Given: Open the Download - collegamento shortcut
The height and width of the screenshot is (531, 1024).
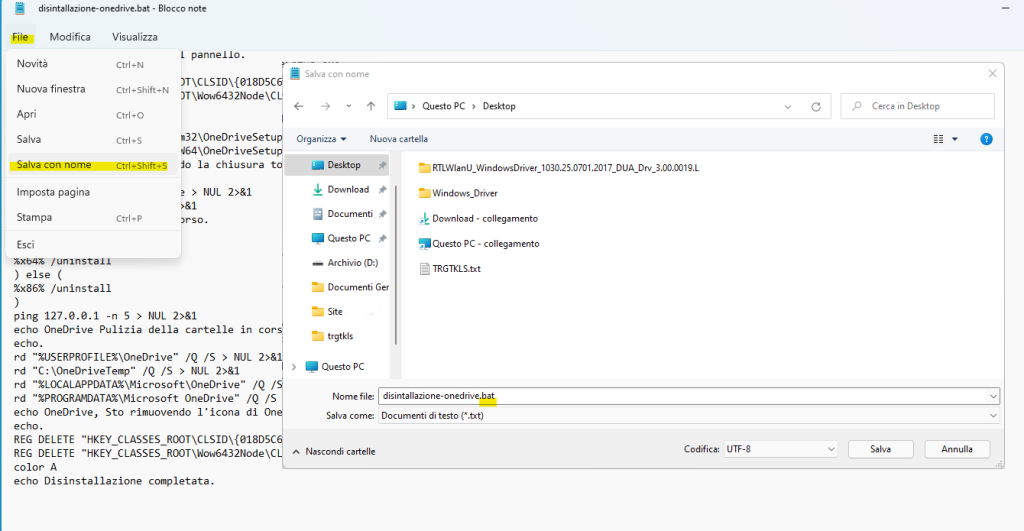Looking at the screenshot, I should pyautogui.click(x=484, y=218).
